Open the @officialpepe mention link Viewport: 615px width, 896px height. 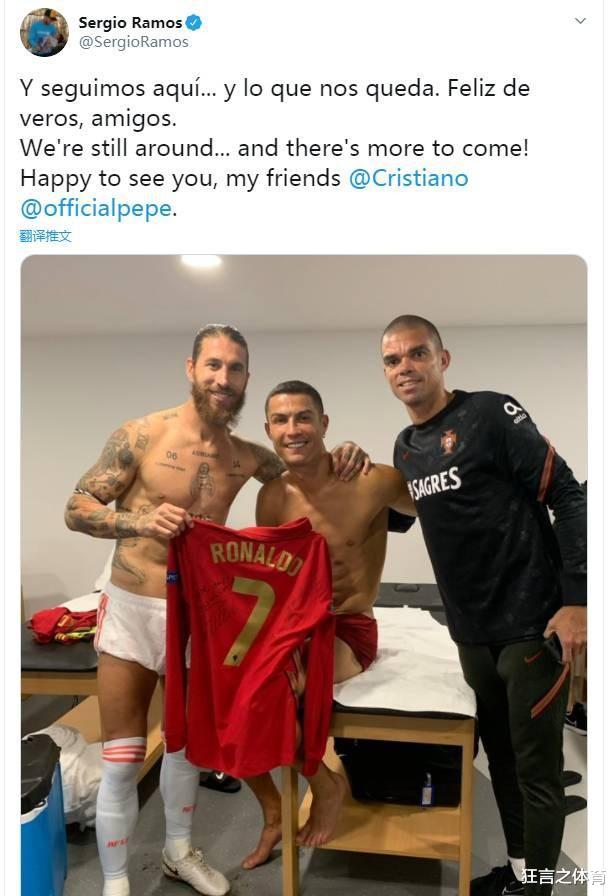pyautogui.click(x=96, y=209)
